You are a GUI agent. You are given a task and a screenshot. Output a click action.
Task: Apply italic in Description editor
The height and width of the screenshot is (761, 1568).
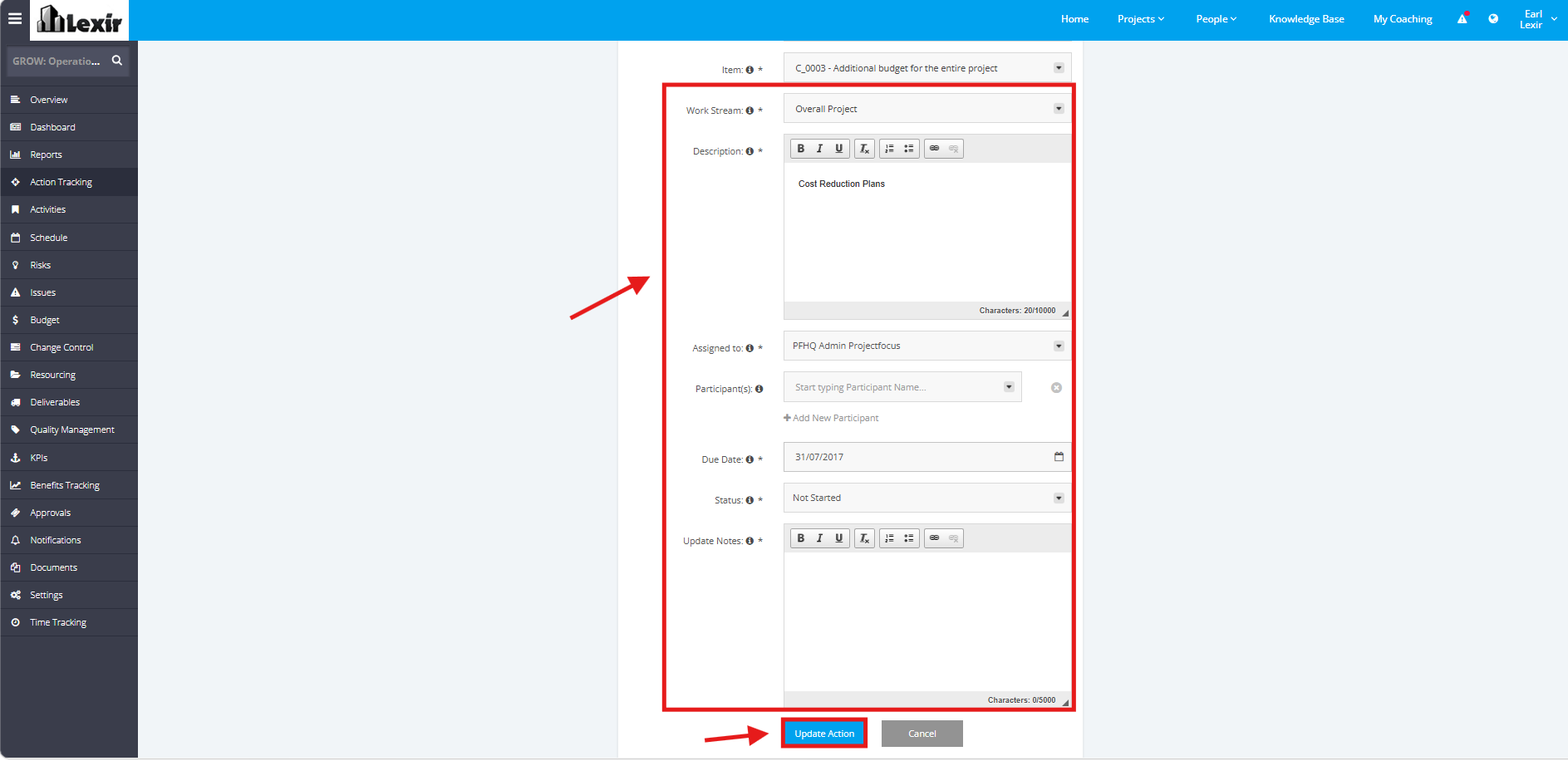tap(820, 149)
